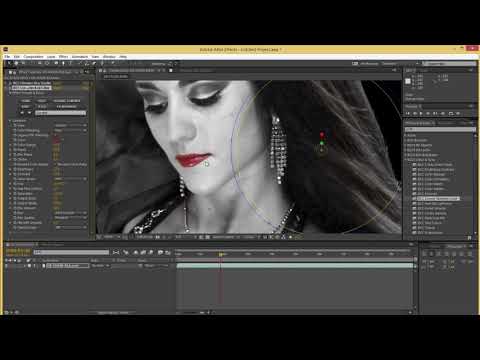
Task: Step back one frame in Preview panel
Action: (x=415, y=113)
